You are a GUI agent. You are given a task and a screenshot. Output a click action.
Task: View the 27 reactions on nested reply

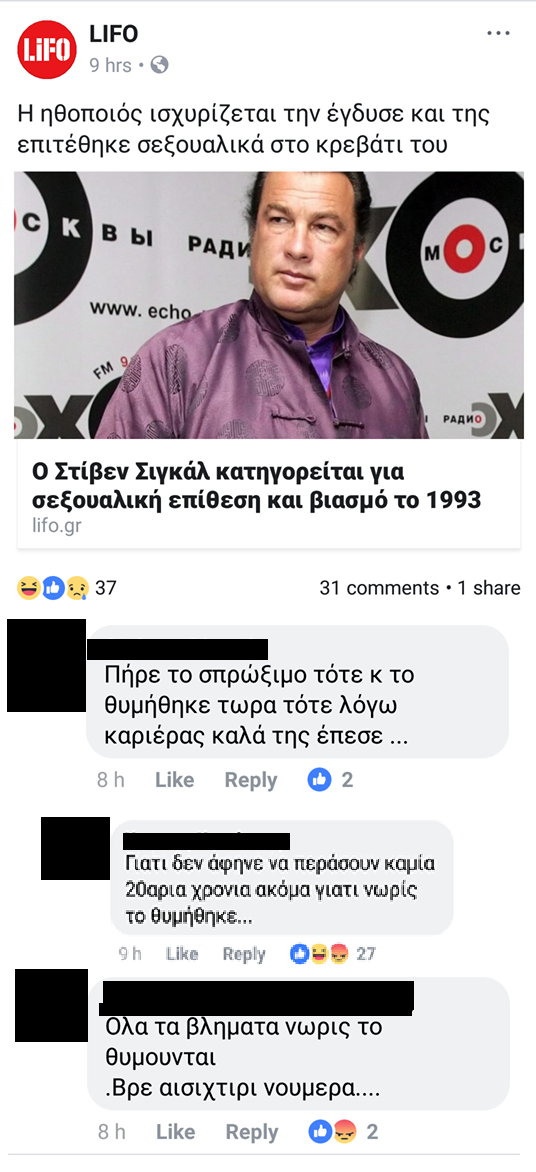(333, 954)
